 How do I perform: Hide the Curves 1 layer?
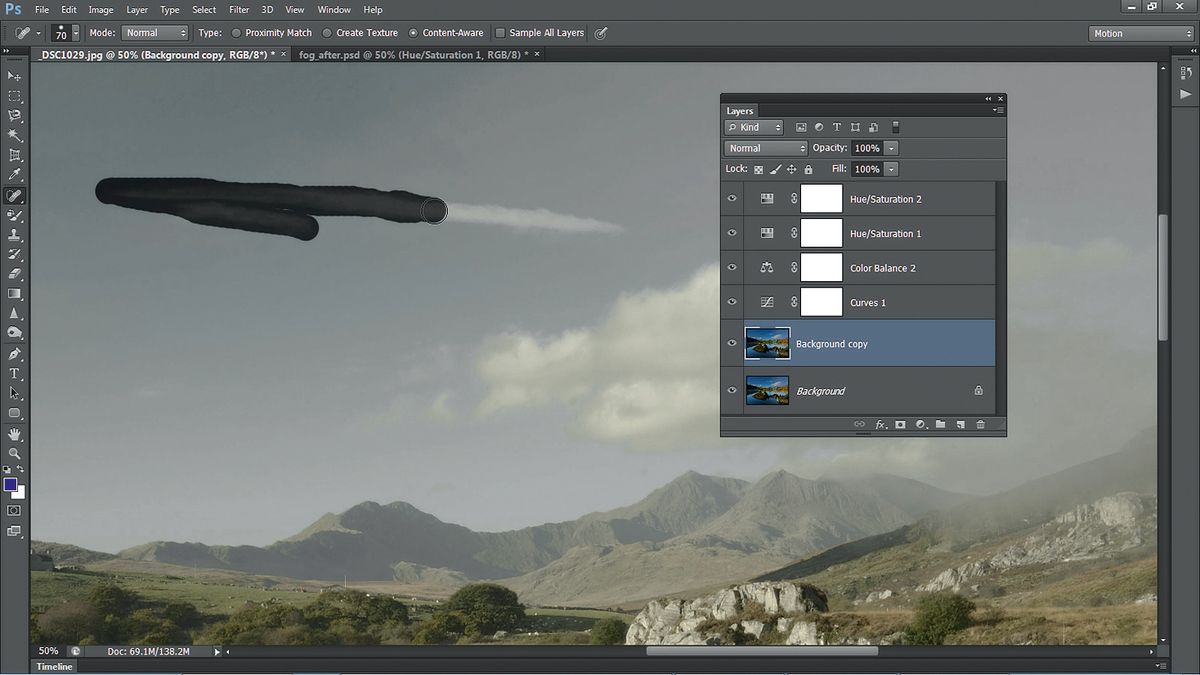pos(732,302)
